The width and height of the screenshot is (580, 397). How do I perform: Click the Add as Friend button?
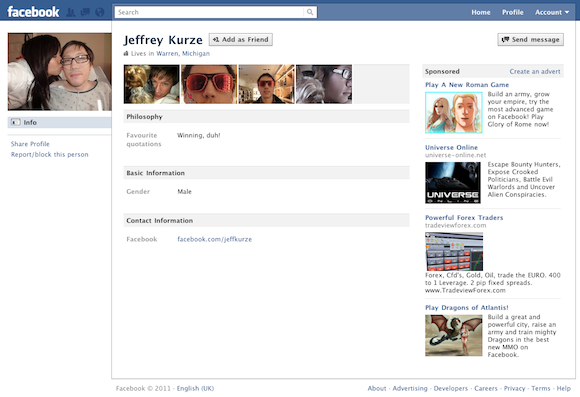pos(241,40)
